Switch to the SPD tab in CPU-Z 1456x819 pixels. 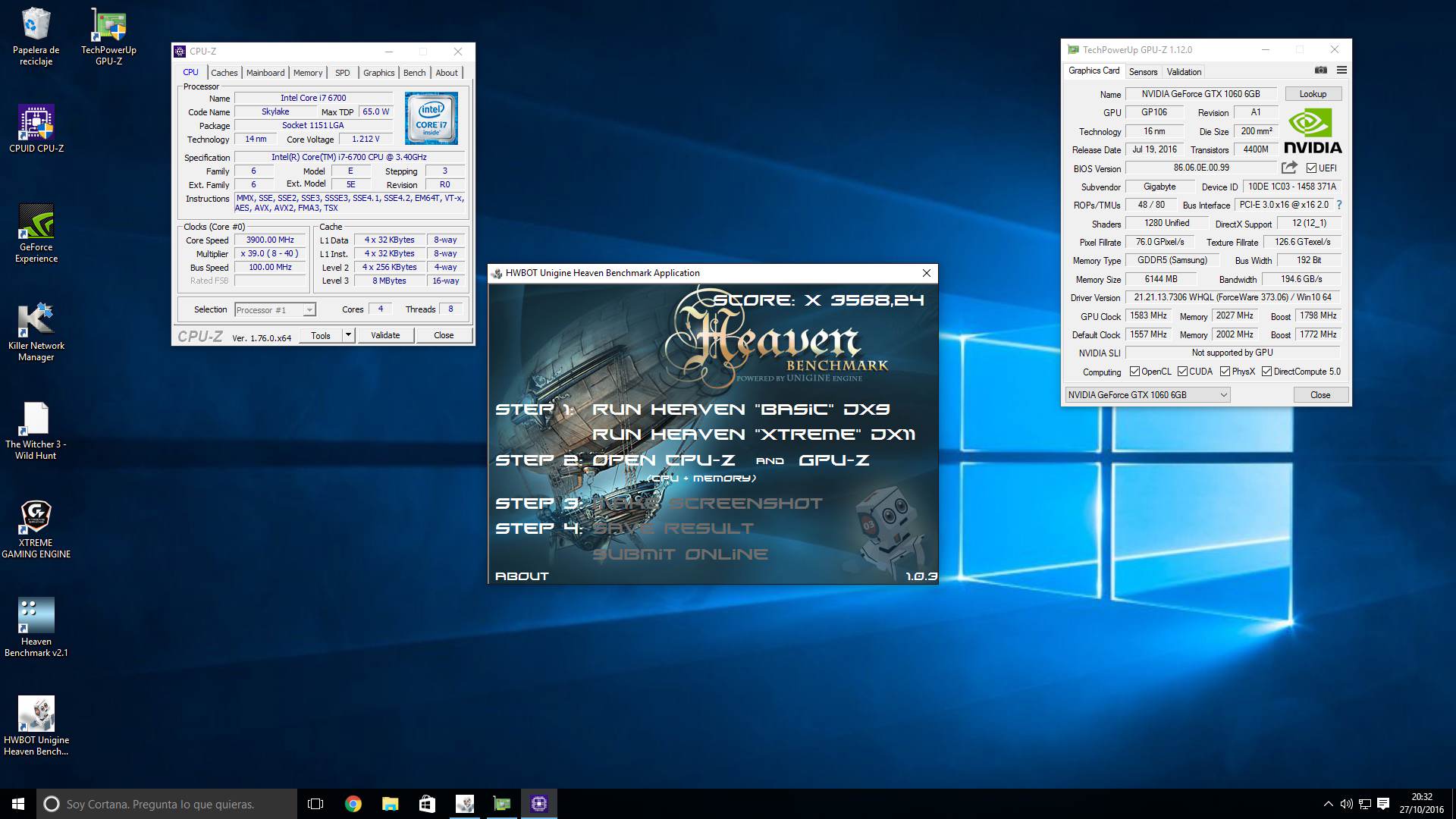click(x=343, y=73)
